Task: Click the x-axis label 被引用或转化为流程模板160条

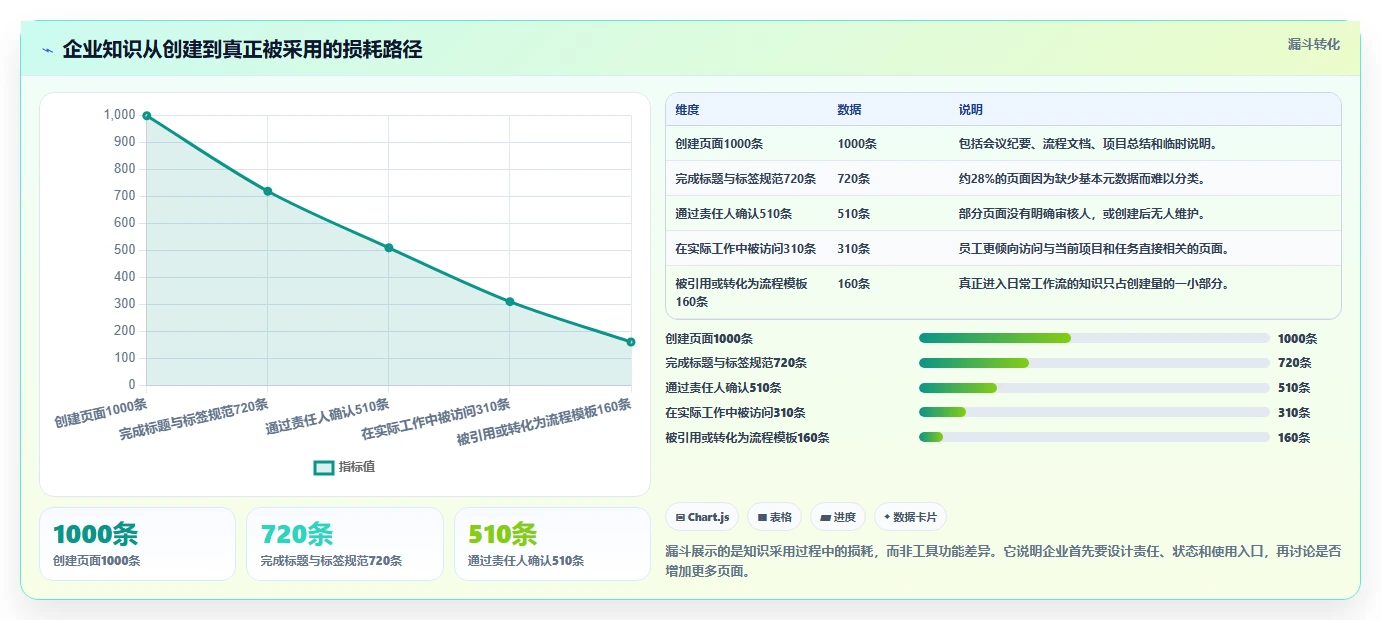Action: (544, 422)
